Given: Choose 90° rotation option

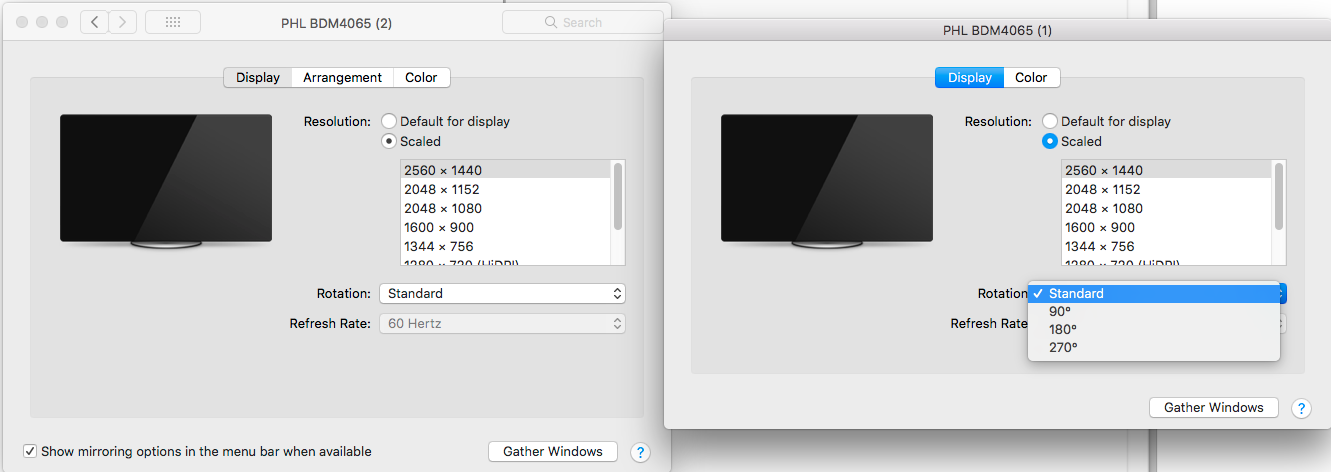Looking at the screenshot, I should pos(1154,311).
